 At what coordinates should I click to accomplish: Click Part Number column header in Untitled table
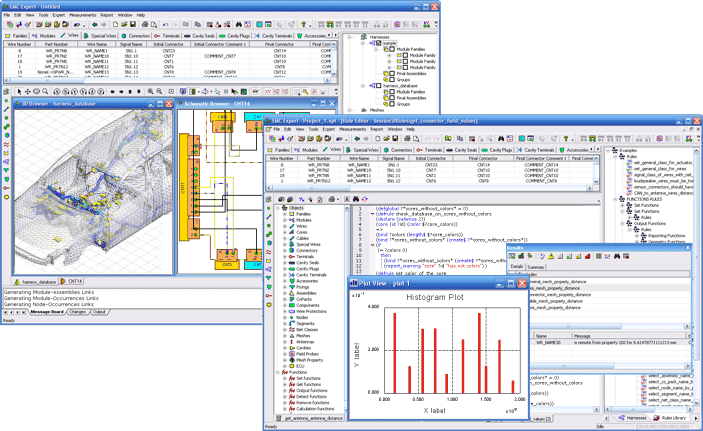(x=56, y=44)
